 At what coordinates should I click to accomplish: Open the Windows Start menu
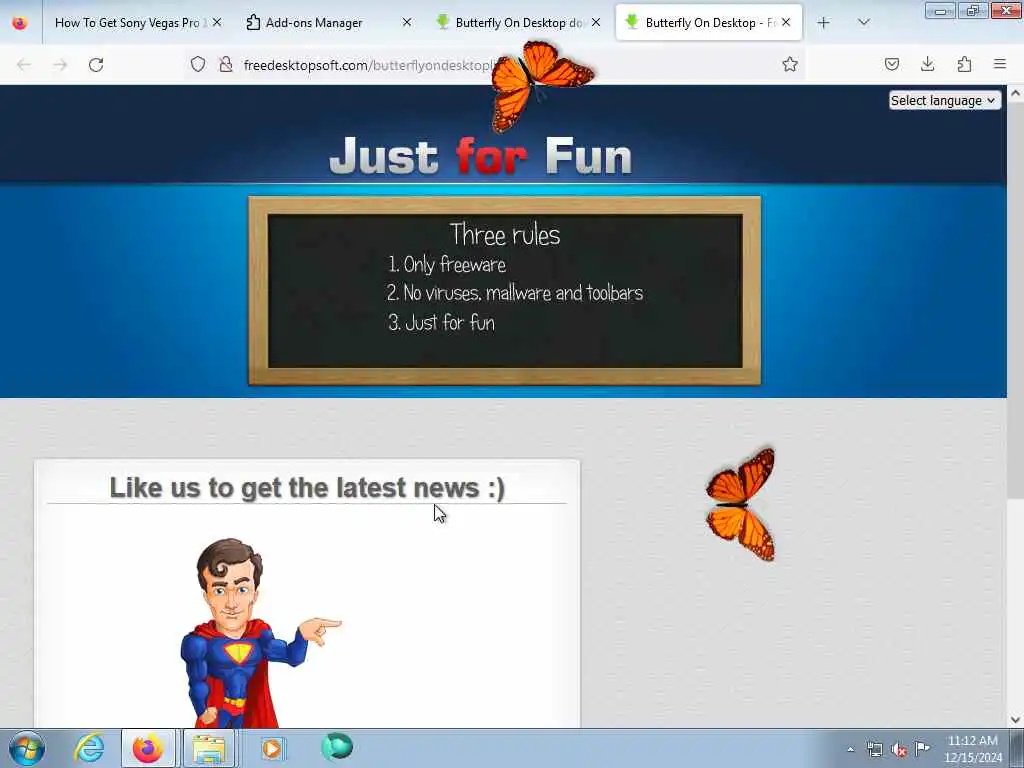coord(27,748)
